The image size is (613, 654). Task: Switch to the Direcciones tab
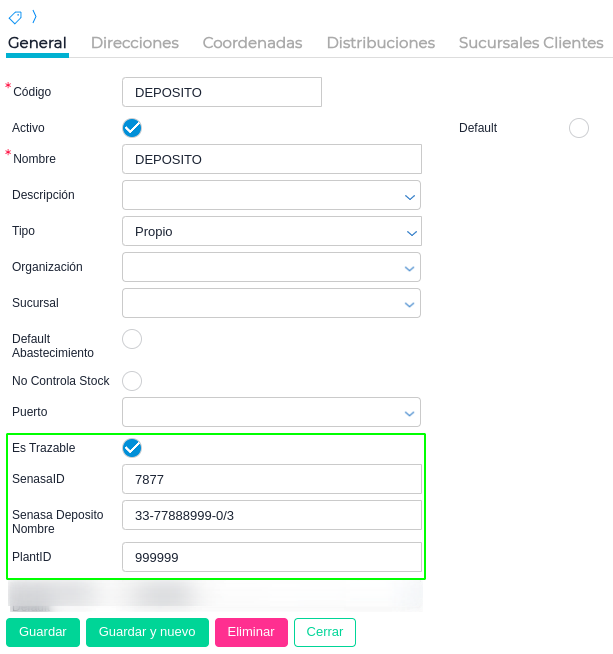point(135,43)
